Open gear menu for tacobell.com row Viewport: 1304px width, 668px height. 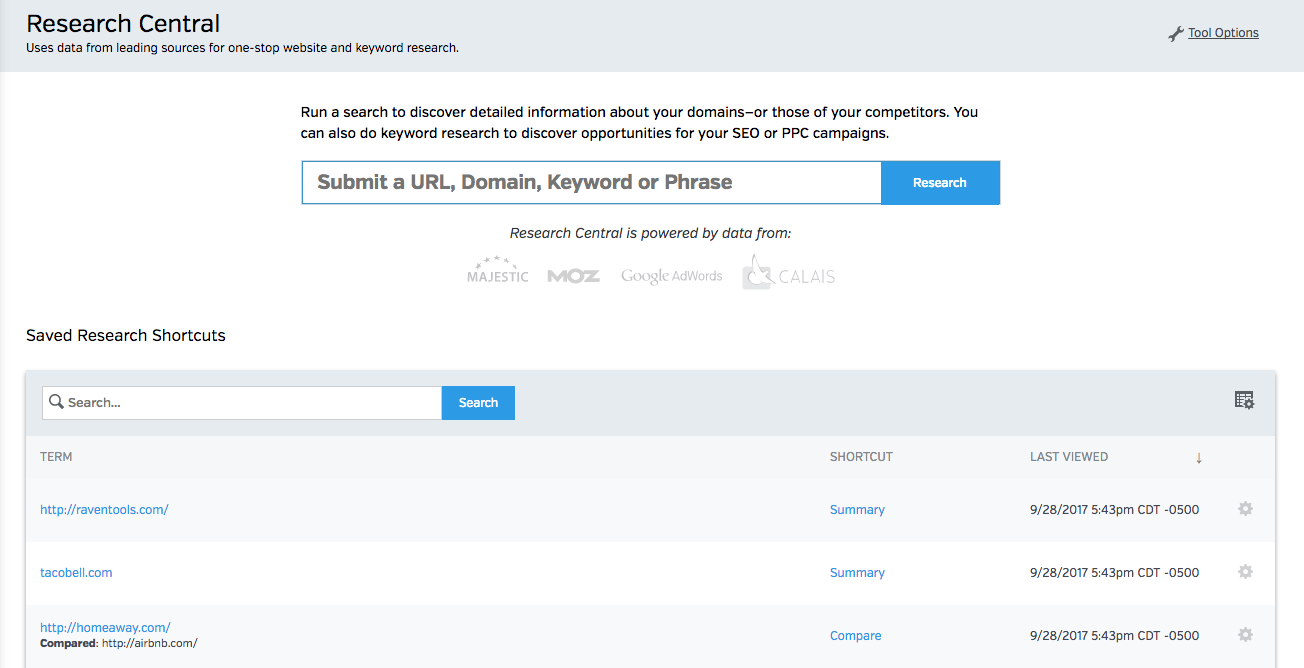1245,572
